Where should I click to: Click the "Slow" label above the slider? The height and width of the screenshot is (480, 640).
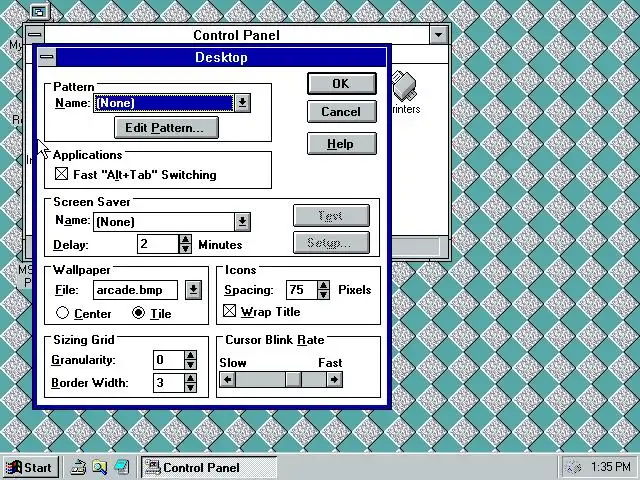[x=233, y=363]
